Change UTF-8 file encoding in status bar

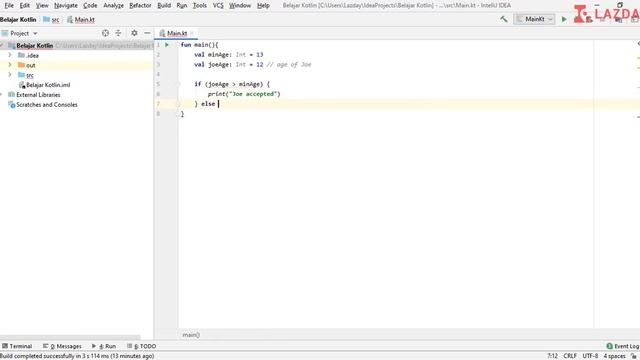590,356
